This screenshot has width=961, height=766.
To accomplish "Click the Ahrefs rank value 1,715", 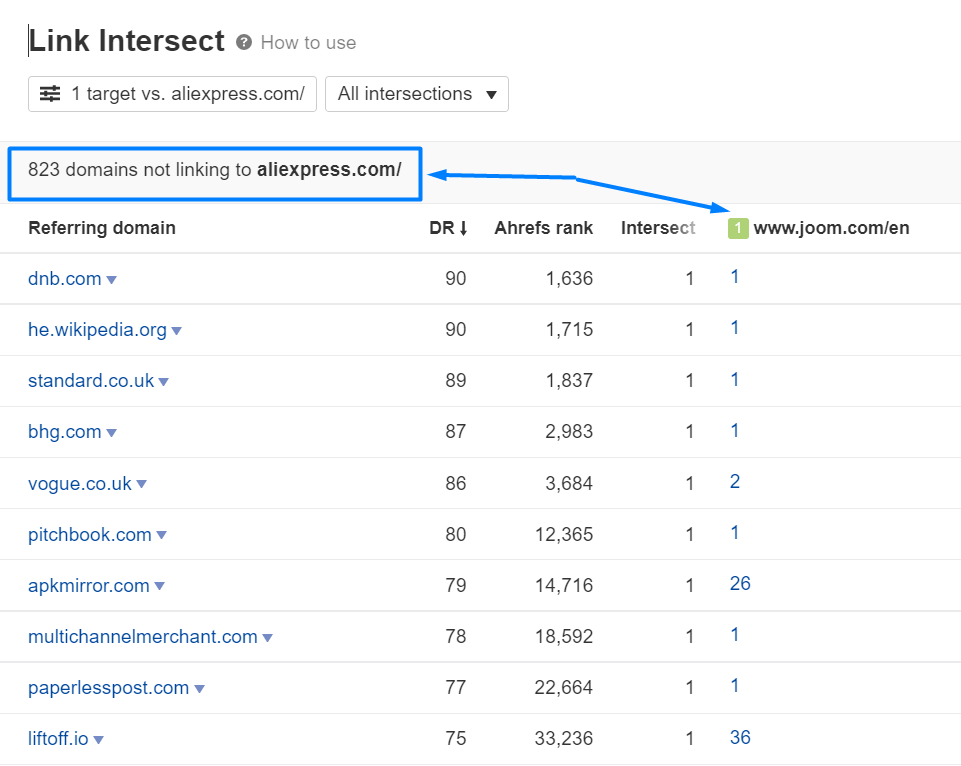I will [x=569, y=330].
